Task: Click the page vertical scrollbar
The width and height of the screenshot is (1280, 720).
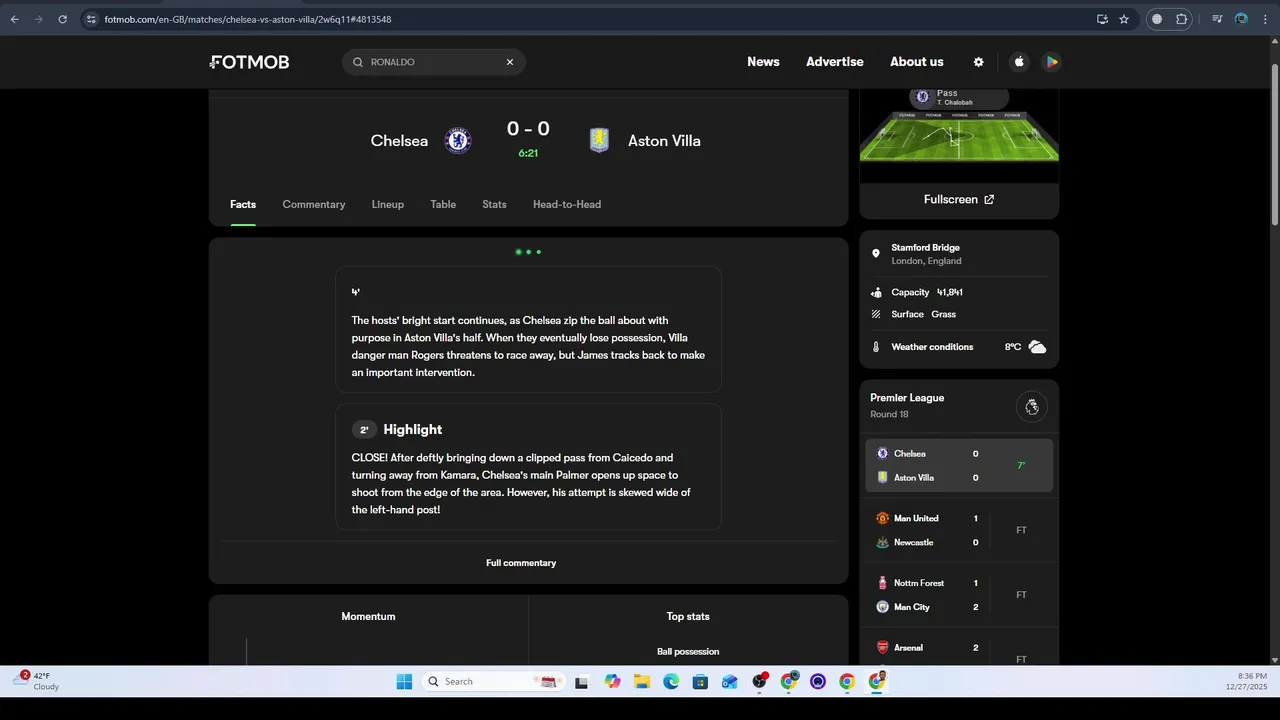Action: coord(1274,145)
